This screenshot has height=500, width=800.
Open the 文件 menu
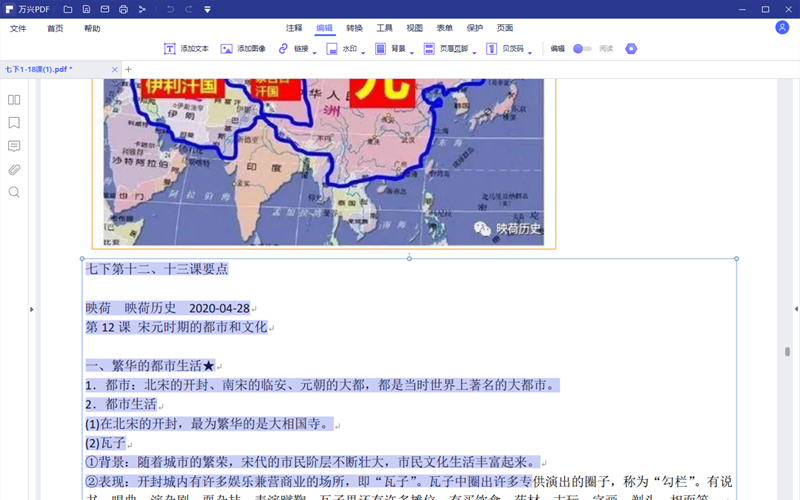point(18,28)
